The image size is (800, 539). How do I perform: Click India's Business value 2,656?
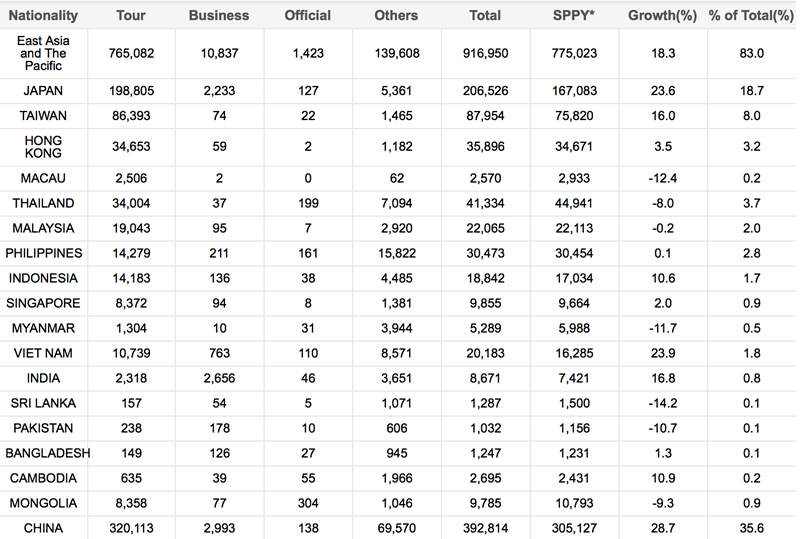tap(219, 378)
